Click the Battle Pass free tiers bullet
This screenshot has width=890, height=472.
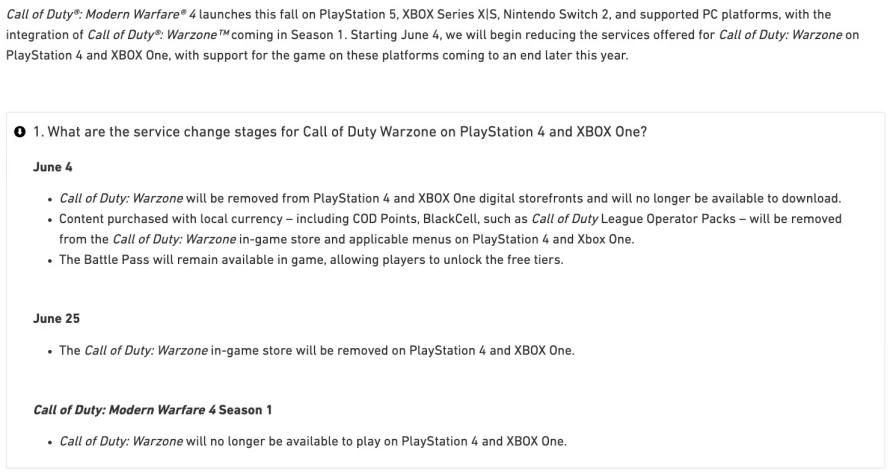pyautogui.click(x=311, y=260)
